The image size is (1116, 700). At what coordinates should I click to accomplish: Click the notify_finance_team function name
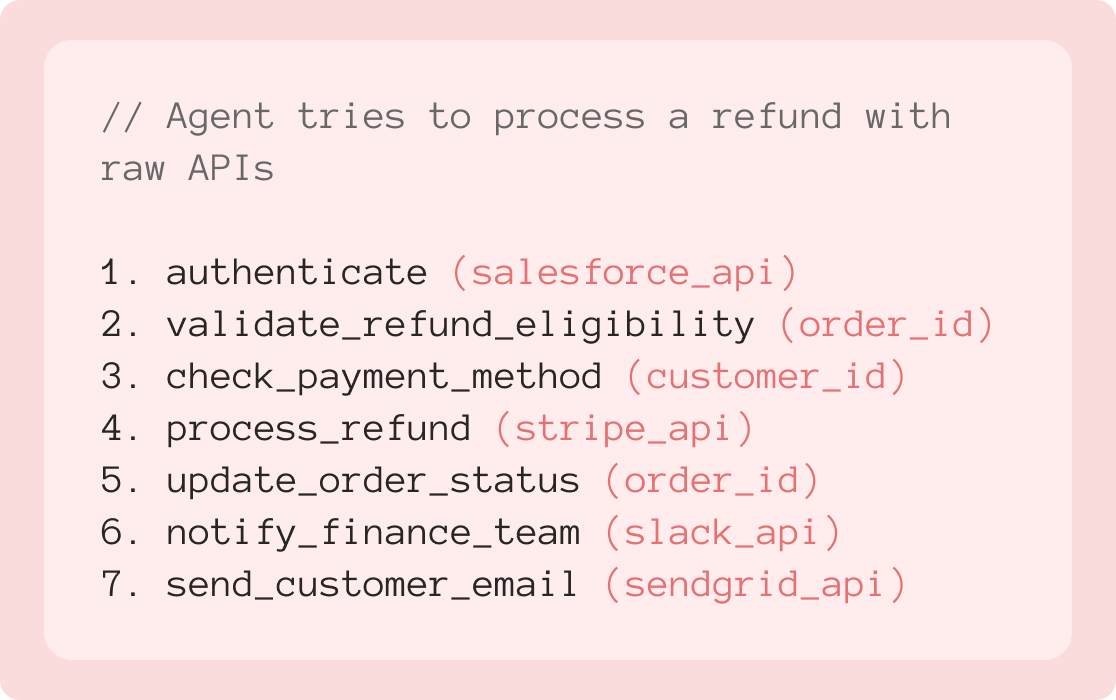pos(373,533)
